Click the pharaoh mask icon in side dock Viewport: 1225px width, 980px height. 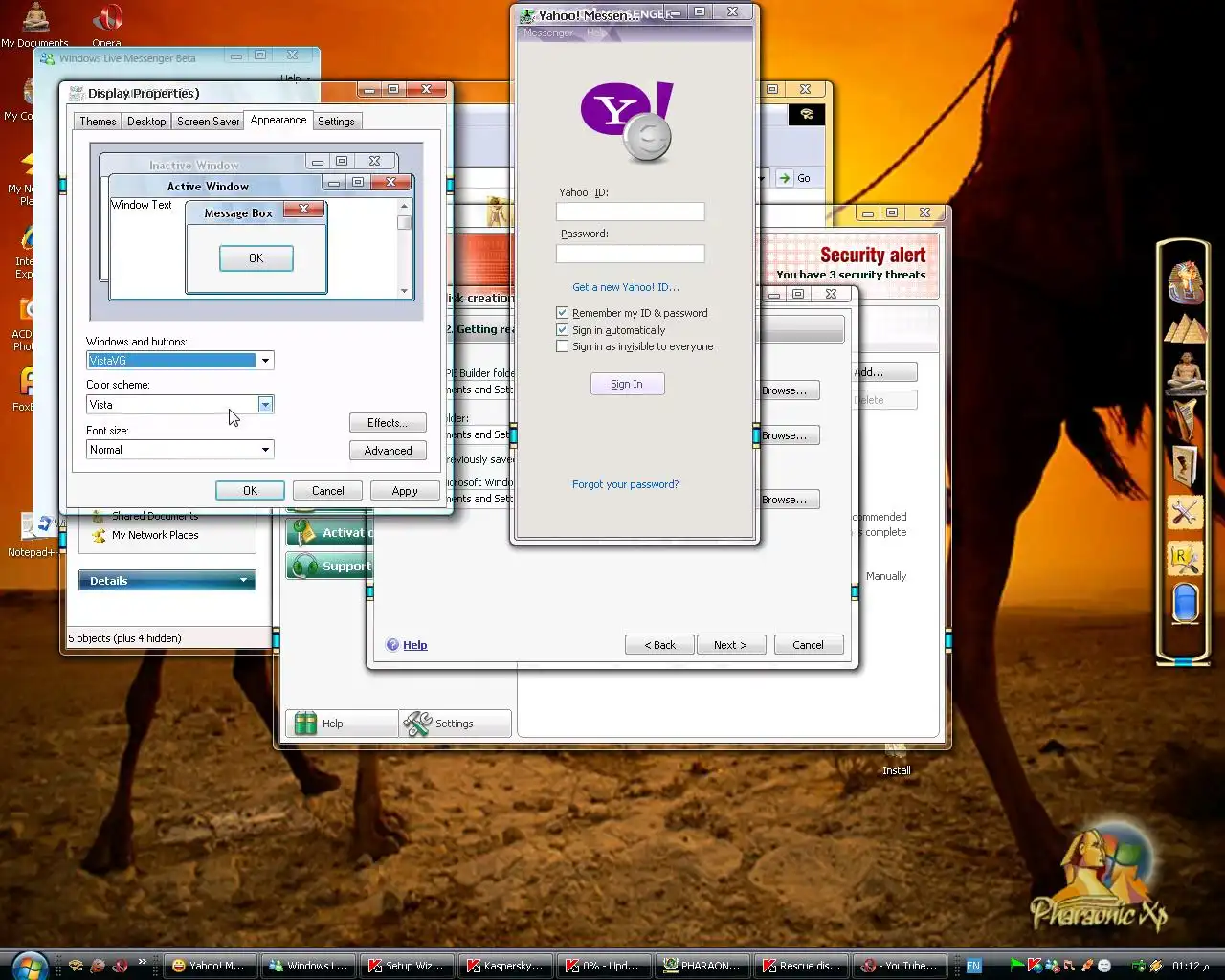pos(1185,282)
